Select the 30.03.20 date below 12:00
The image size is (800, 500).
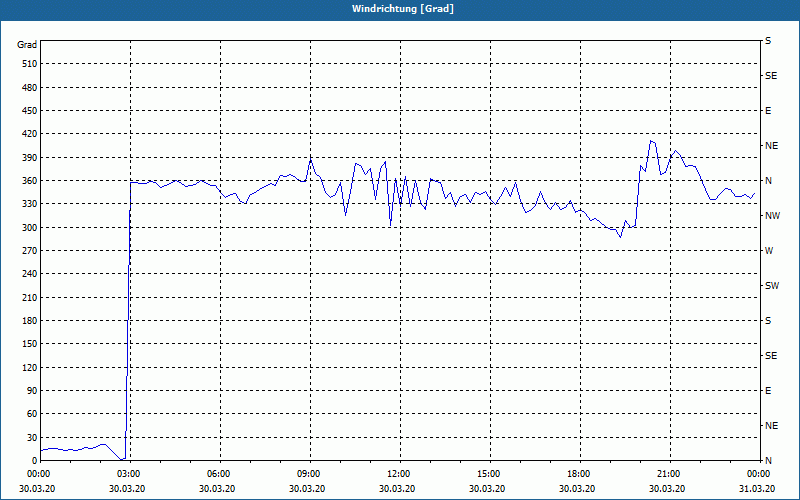tap(397, 489)
